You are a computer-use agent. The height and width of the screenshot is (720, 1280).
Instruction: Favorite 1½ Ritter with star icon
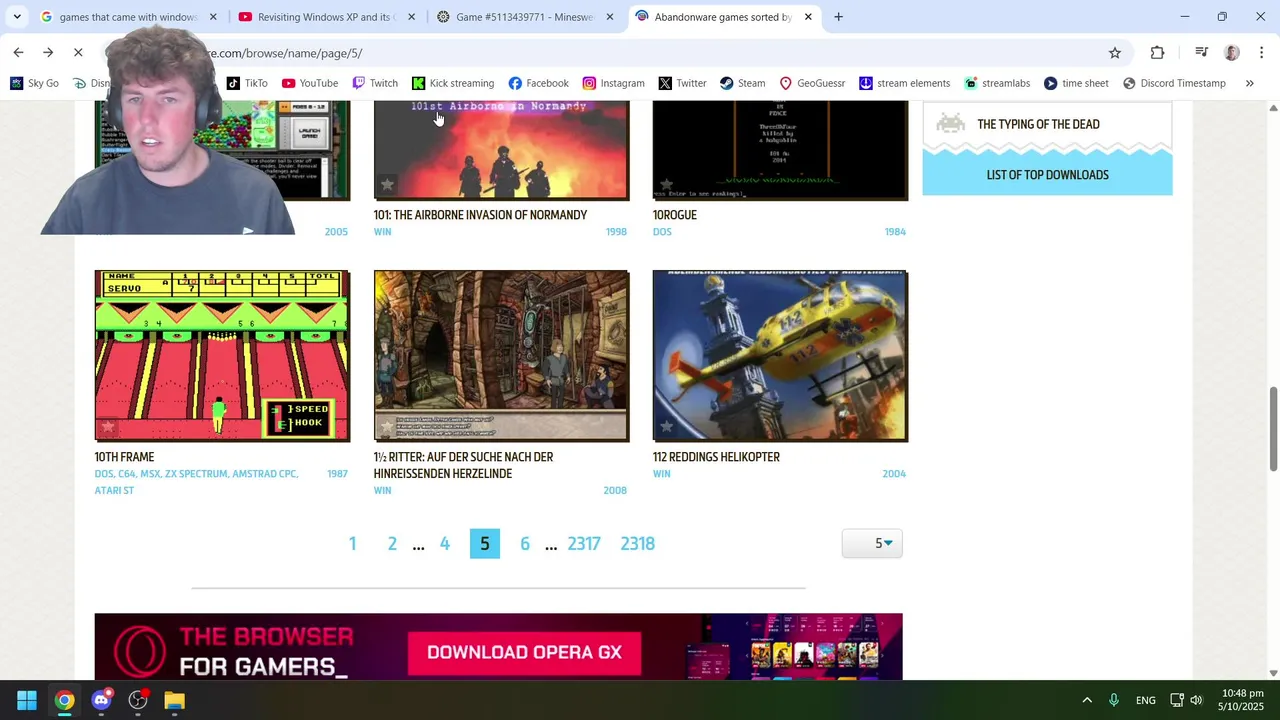click(x=387, y=428)
